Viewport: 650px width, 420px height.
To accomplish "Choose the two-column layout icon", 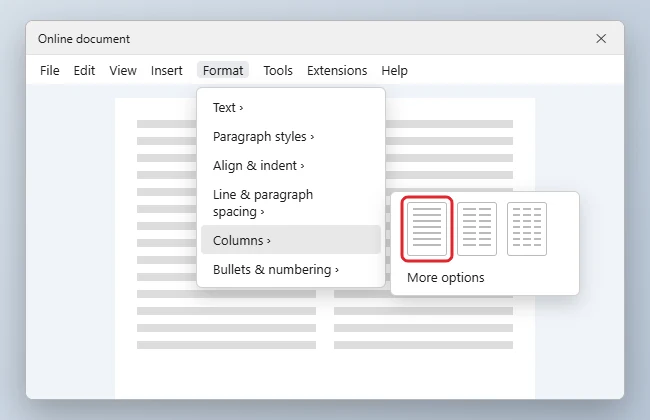I will [x=477, y=229].
